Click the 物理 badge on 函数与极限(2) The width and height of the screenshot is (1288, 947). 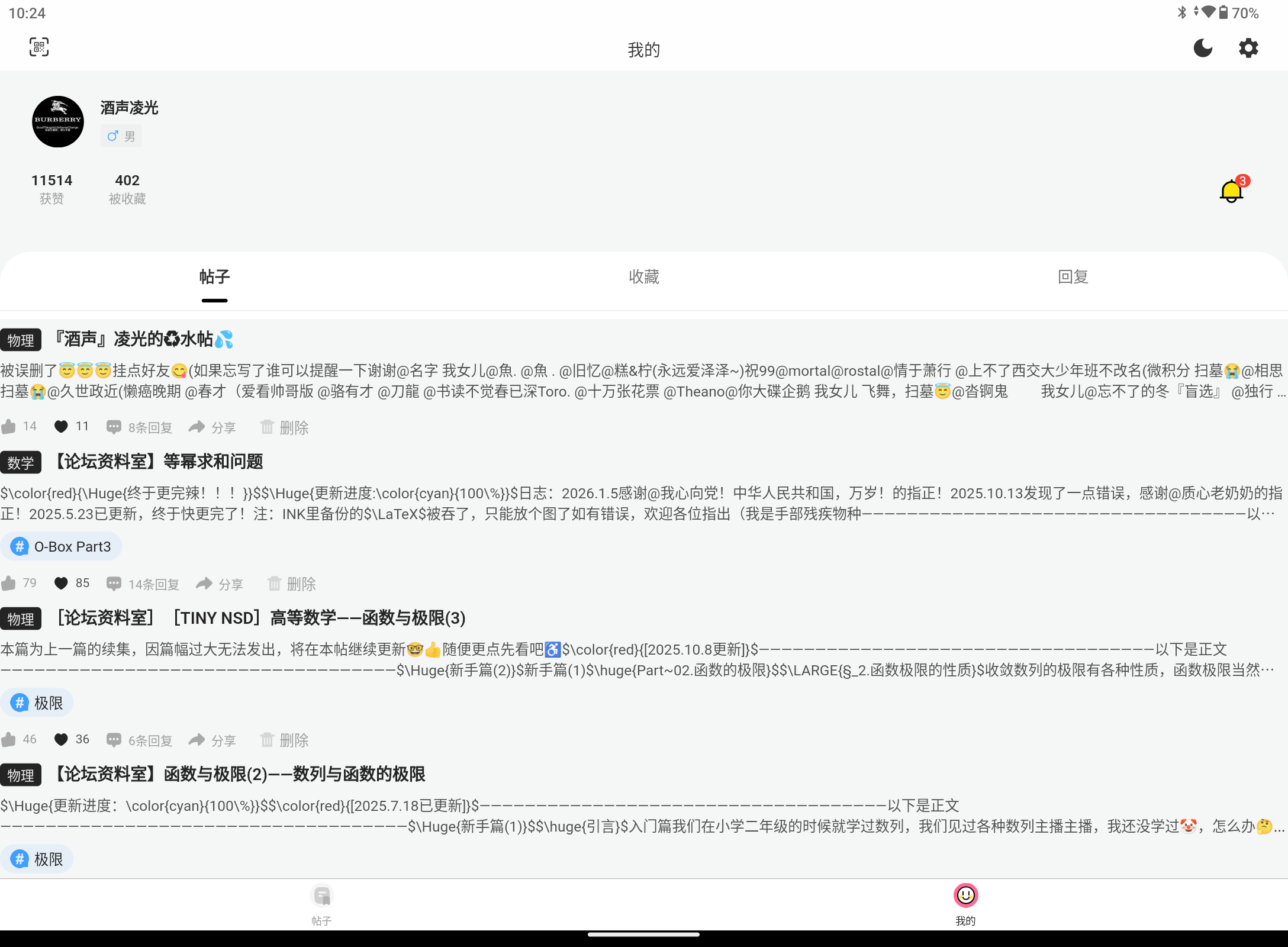coord(21,775)
